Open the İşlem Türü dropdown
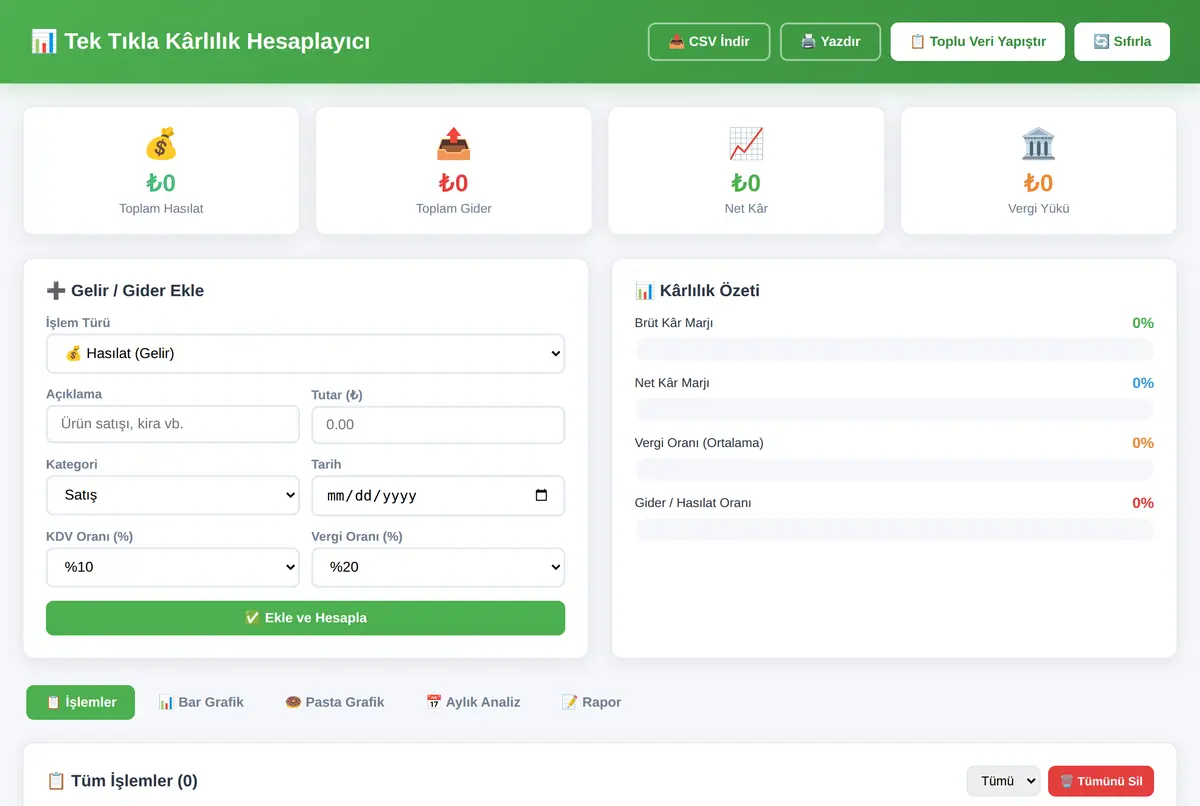The height and width of the screenshot is (806, 1200). tap(305, 353)
